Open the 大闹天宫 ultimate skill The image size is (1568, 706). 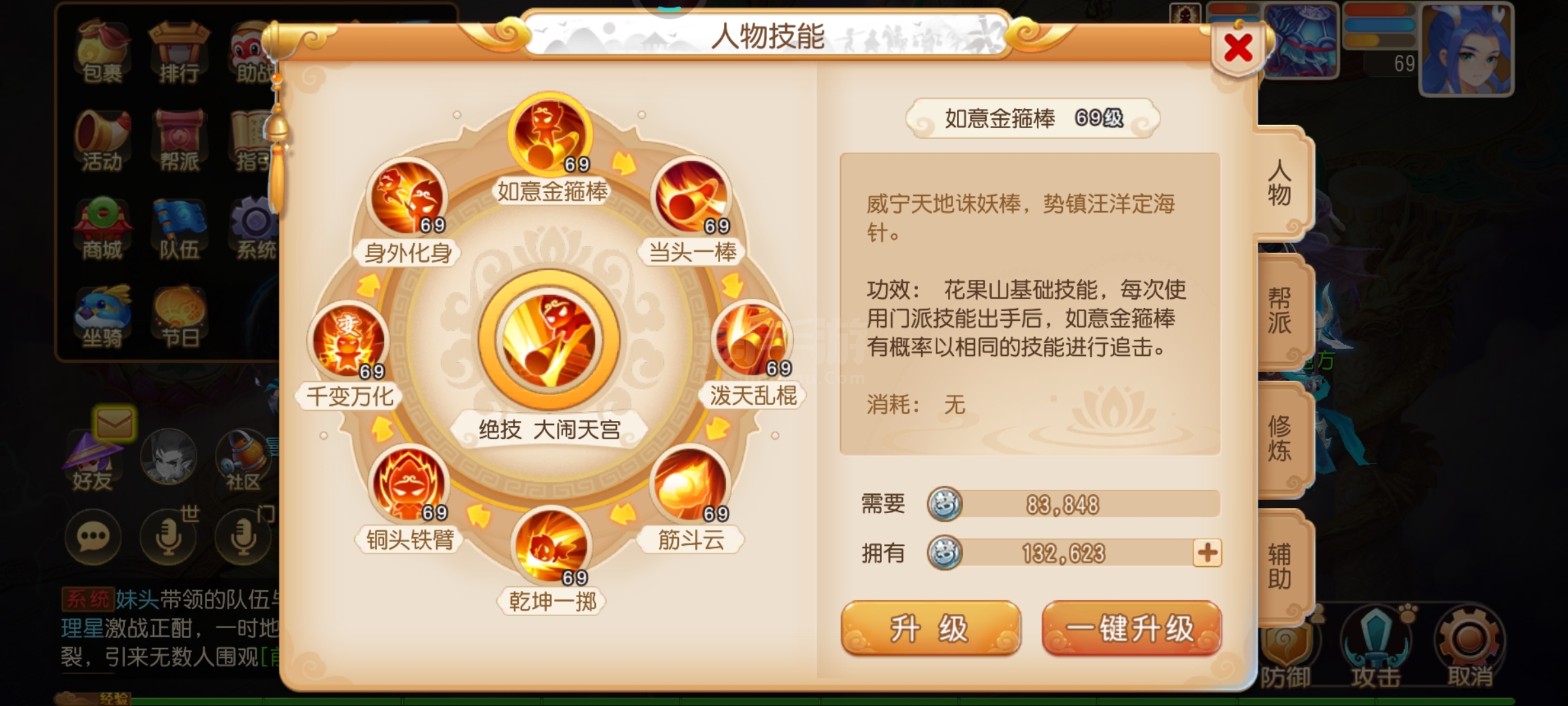pyautogui.click(x=549, y=340)
